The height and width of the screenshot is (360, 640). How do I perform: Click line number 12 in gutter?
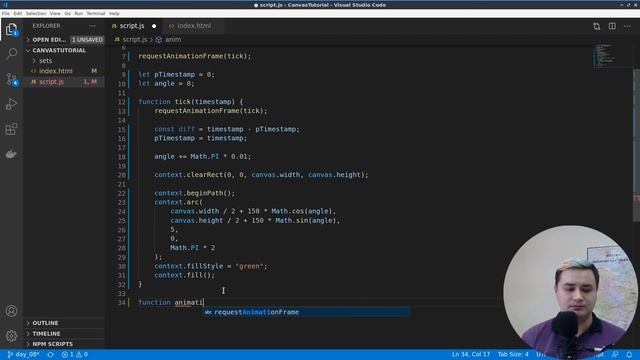122,102
